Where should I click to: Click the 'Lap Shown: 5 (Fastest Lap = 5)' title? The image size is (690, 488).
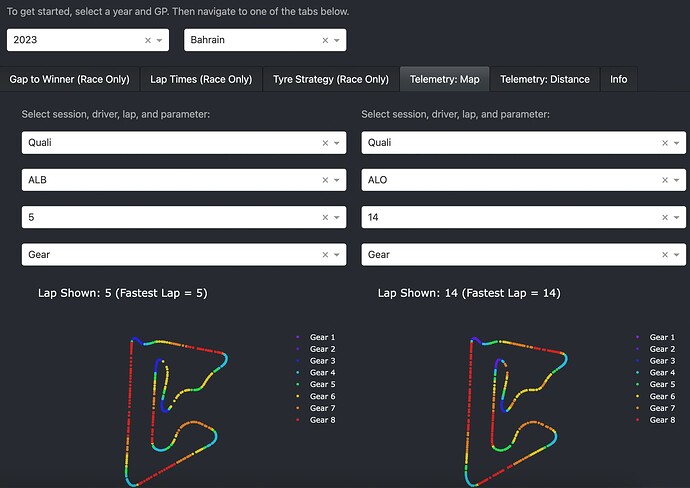click(x=123, y=293)
